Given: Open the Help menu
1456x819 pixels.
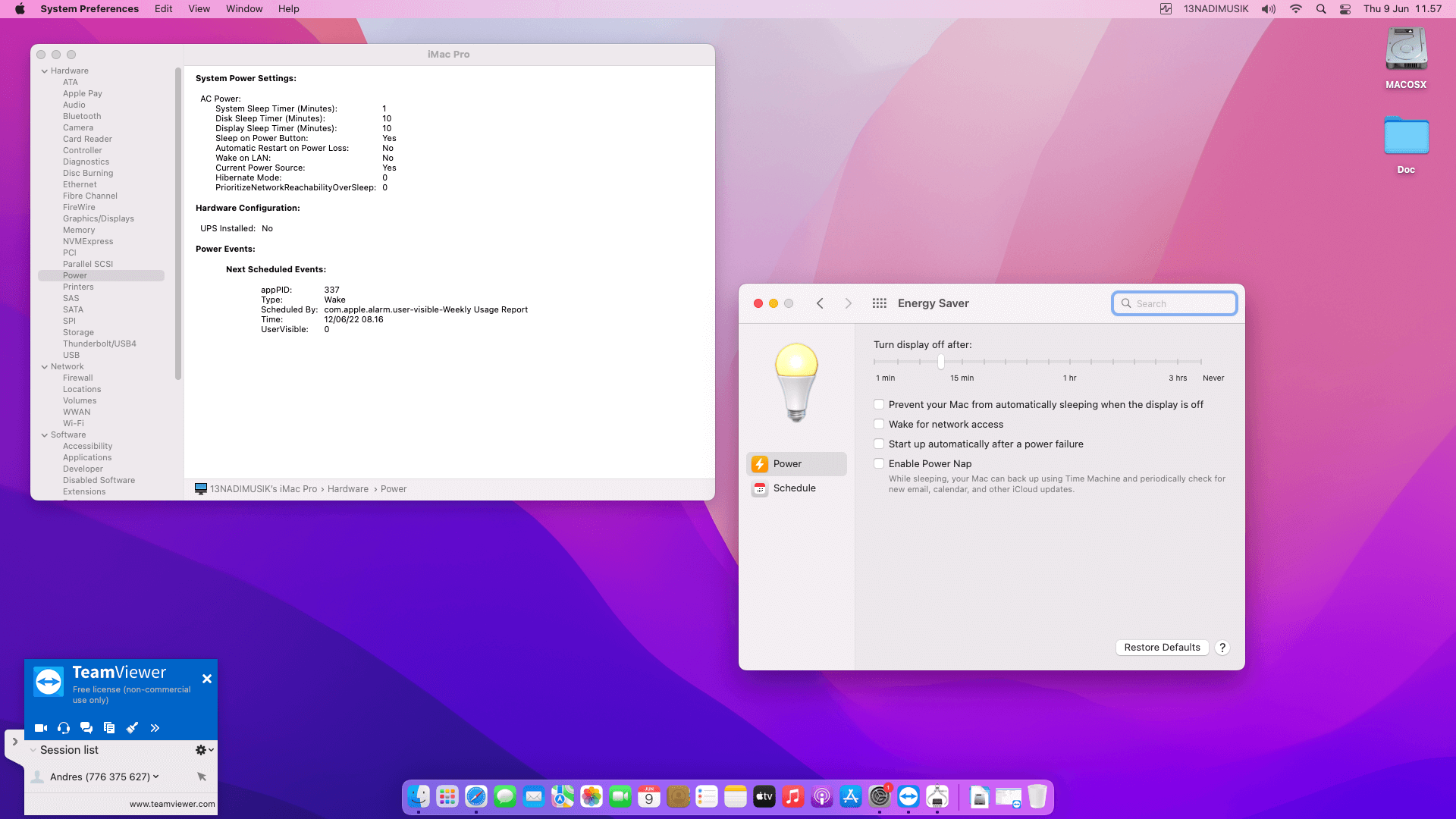Looking at the screenshot, I should coord(289,9).
